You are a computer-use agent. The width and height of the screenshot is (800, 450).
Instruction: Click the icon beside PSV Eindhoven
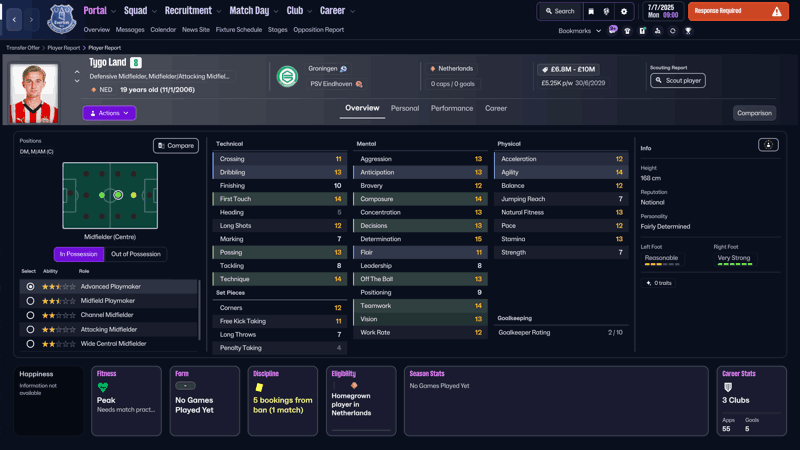pos(359,84)
